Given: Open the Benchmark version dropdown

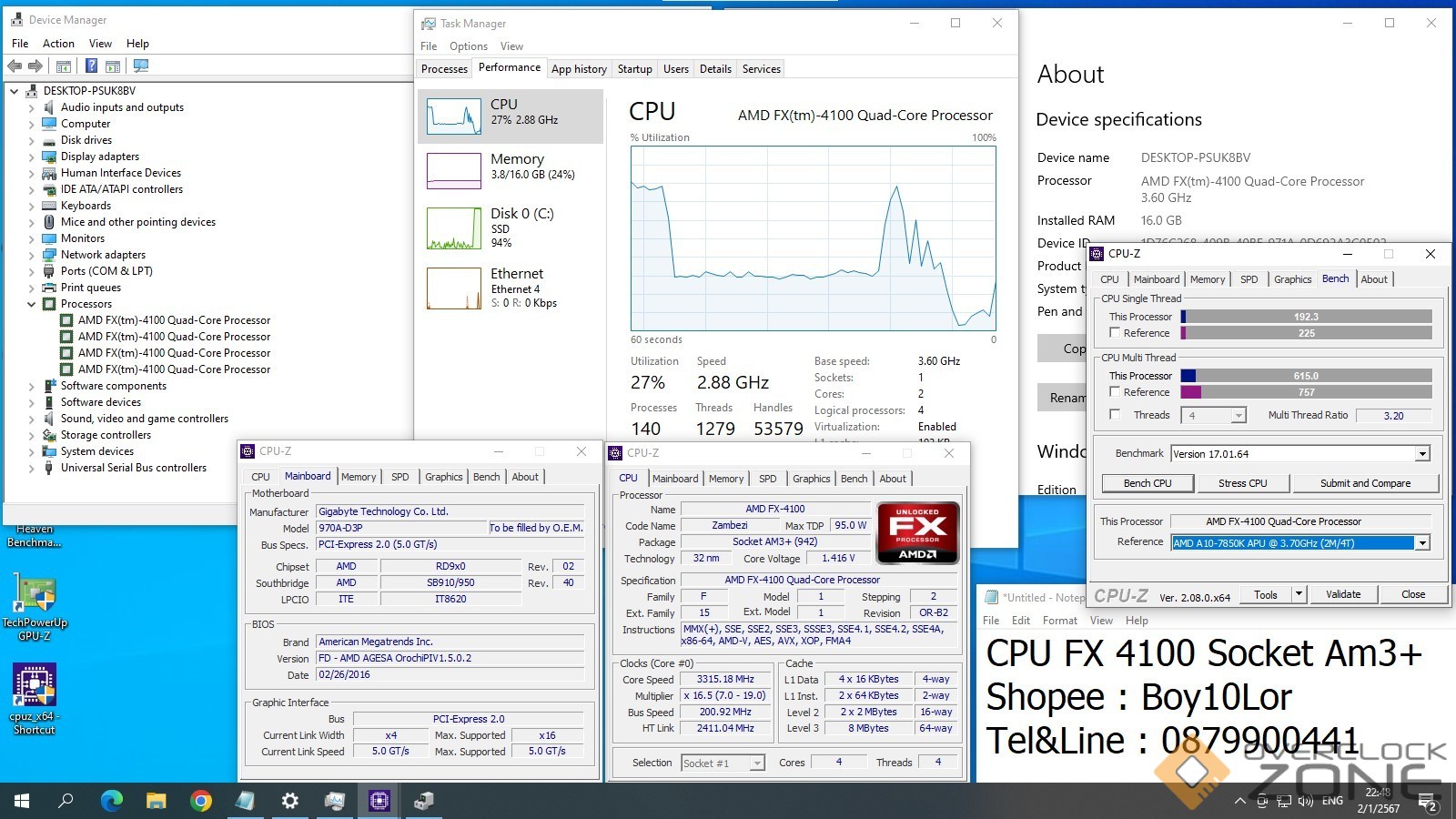Looking at the screenshot, I should [1422, 454].
